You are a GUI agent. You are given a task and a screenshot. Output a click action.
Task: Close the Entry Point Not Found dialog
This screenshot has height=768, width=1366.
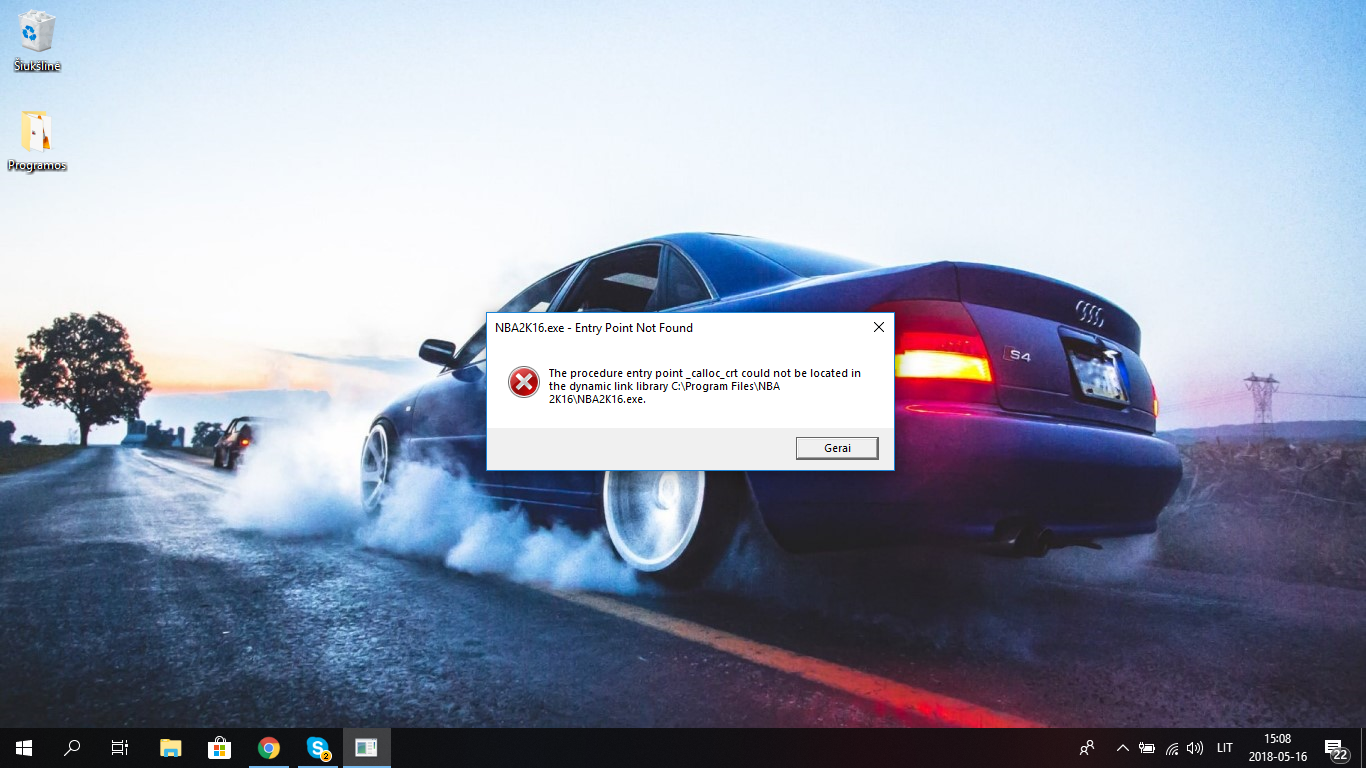coord(878,327)
